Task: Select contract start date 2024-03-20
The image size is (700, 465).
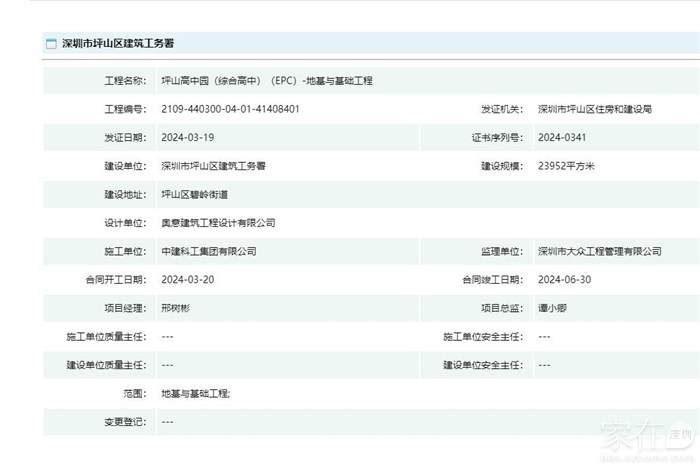Action: click(x=187, y=280)
